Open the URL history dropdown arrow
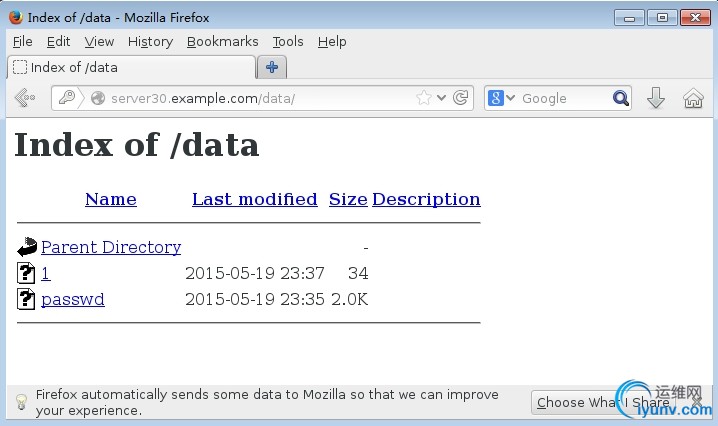The image size is (718, 426). 441,98
